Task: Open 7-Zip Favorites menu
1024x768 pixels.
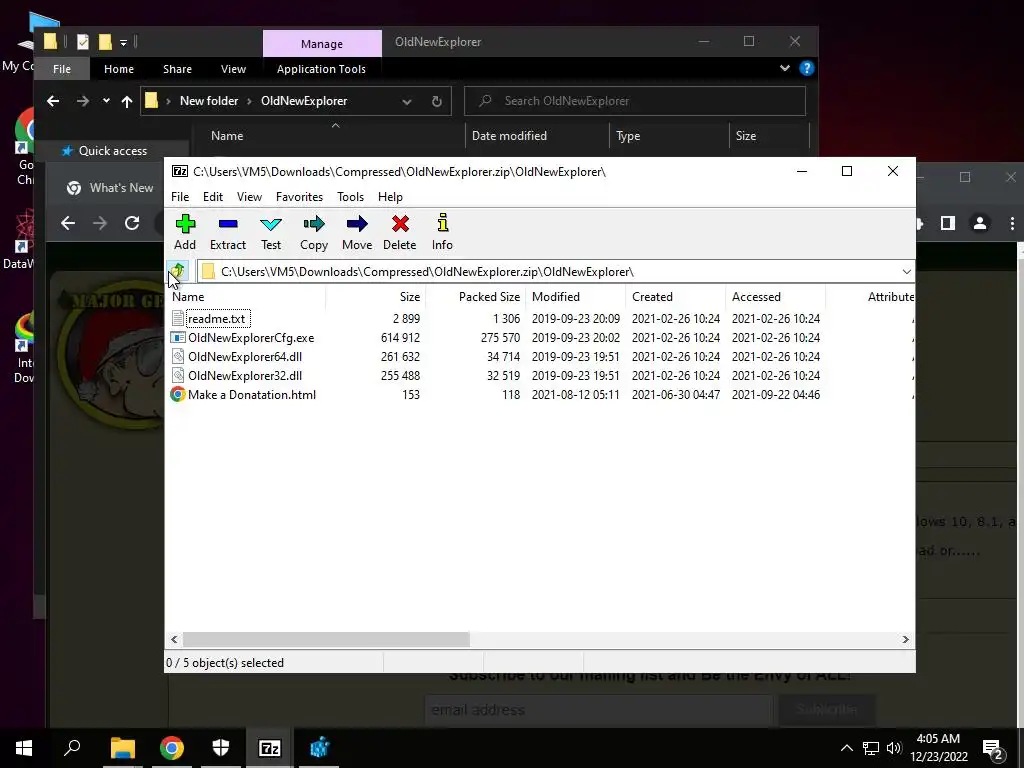Action: 299,197
